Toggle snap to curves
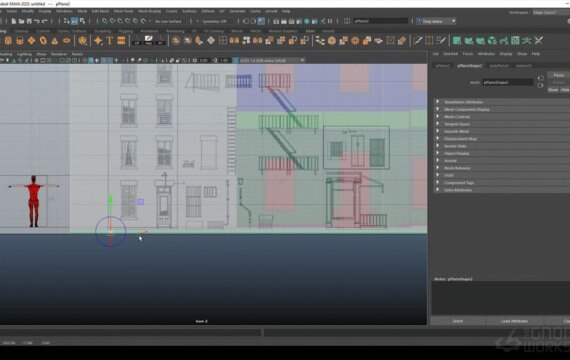 coord(112,21)
